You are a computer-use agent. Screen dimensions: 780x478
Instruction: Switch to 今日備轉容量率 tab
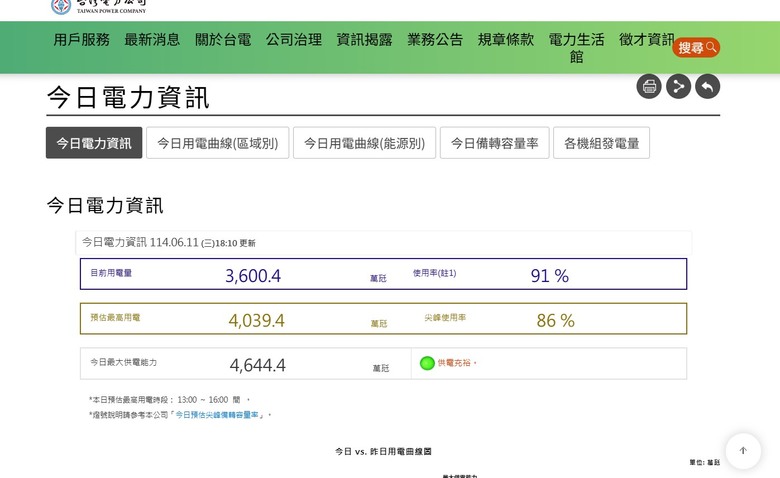(x=494, y=143)
